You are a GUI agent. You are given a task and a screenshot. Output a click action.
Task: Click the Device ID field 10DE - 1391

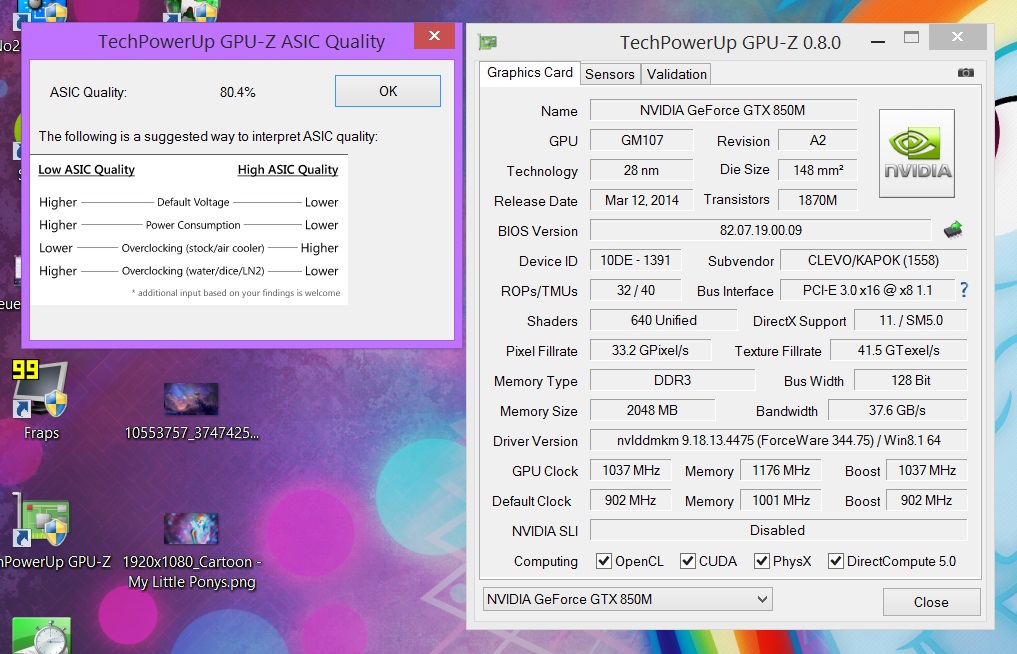[635, 260]
